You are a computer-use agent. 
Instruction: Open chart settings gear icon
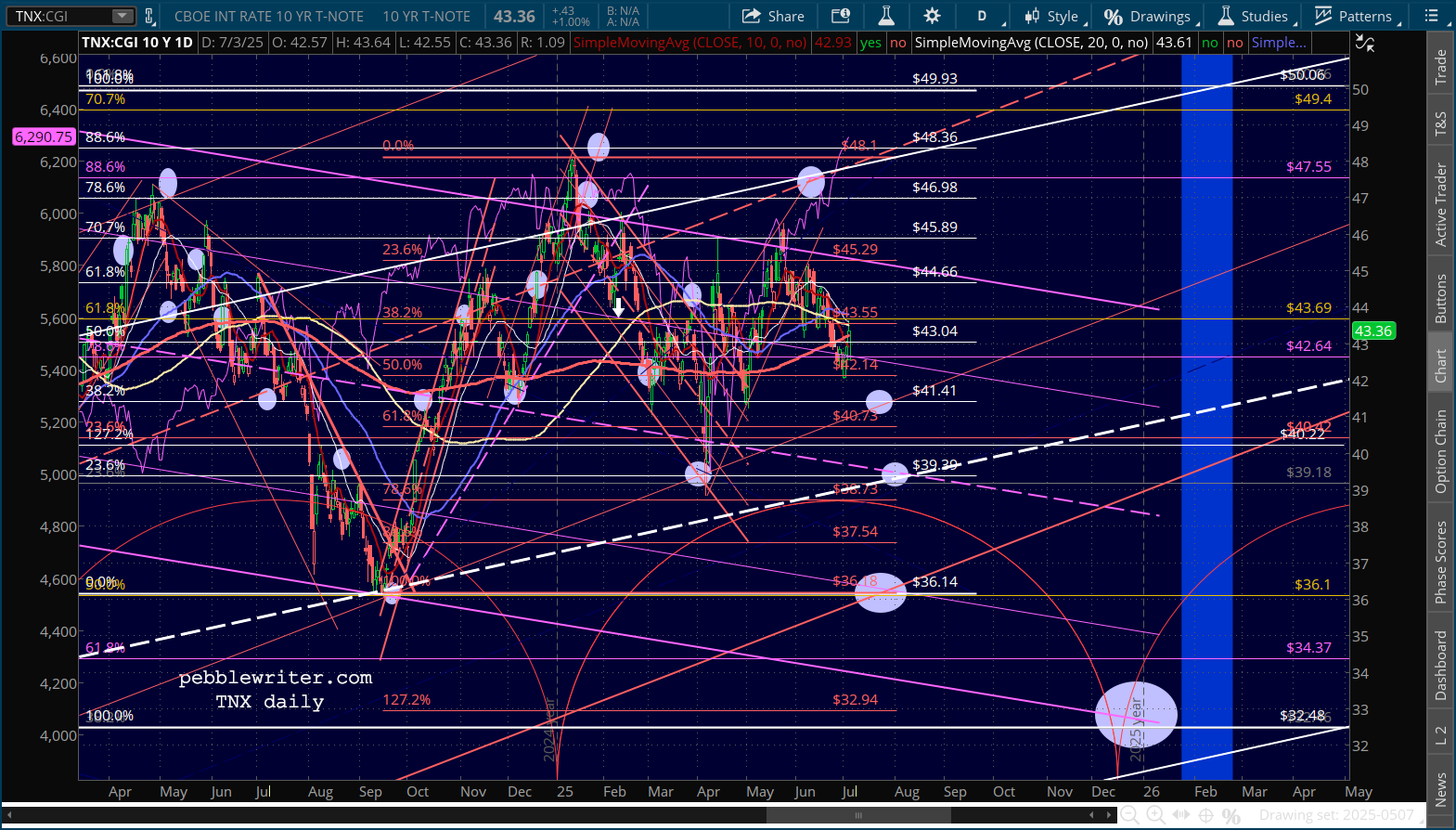coord(932,16)
